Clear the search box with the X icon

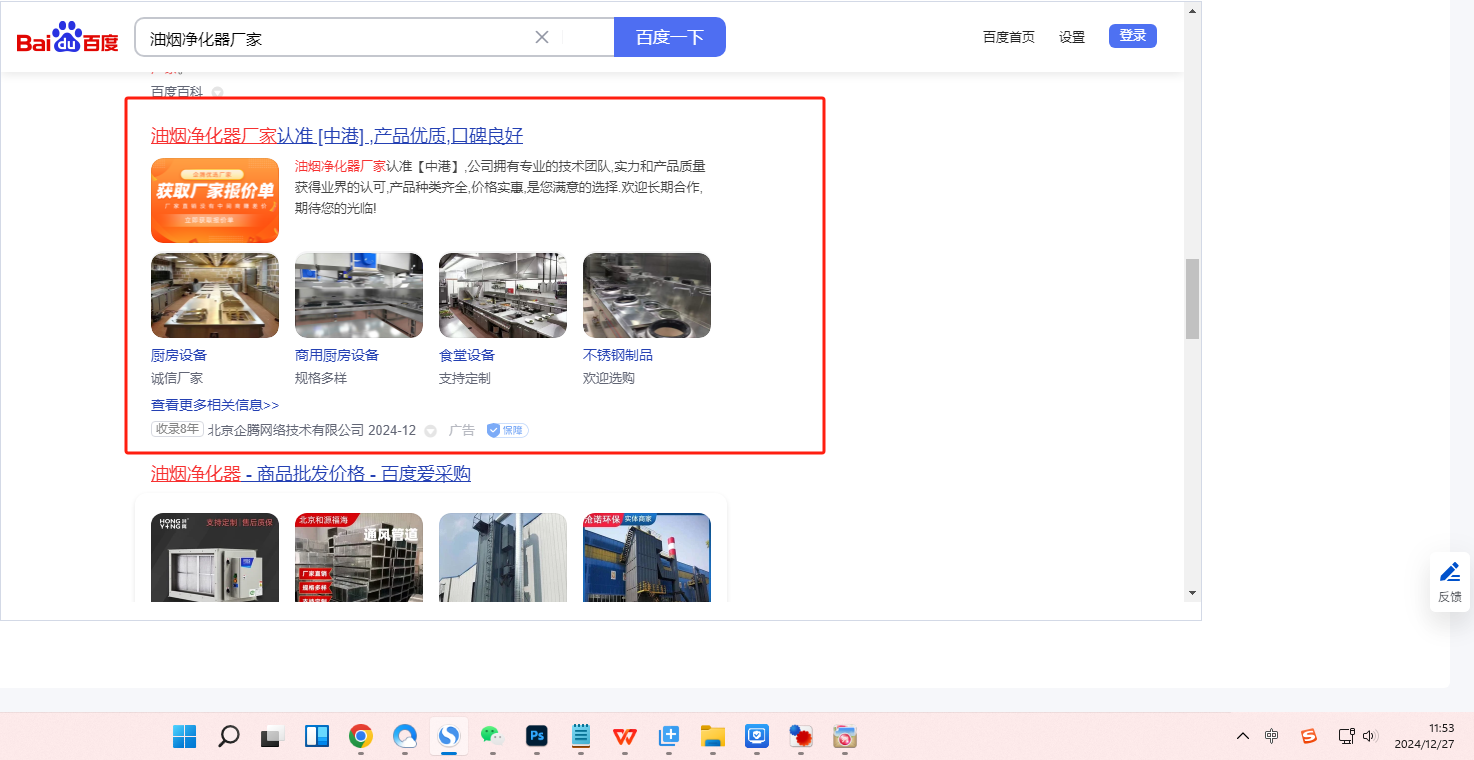(x=542, y=37)
